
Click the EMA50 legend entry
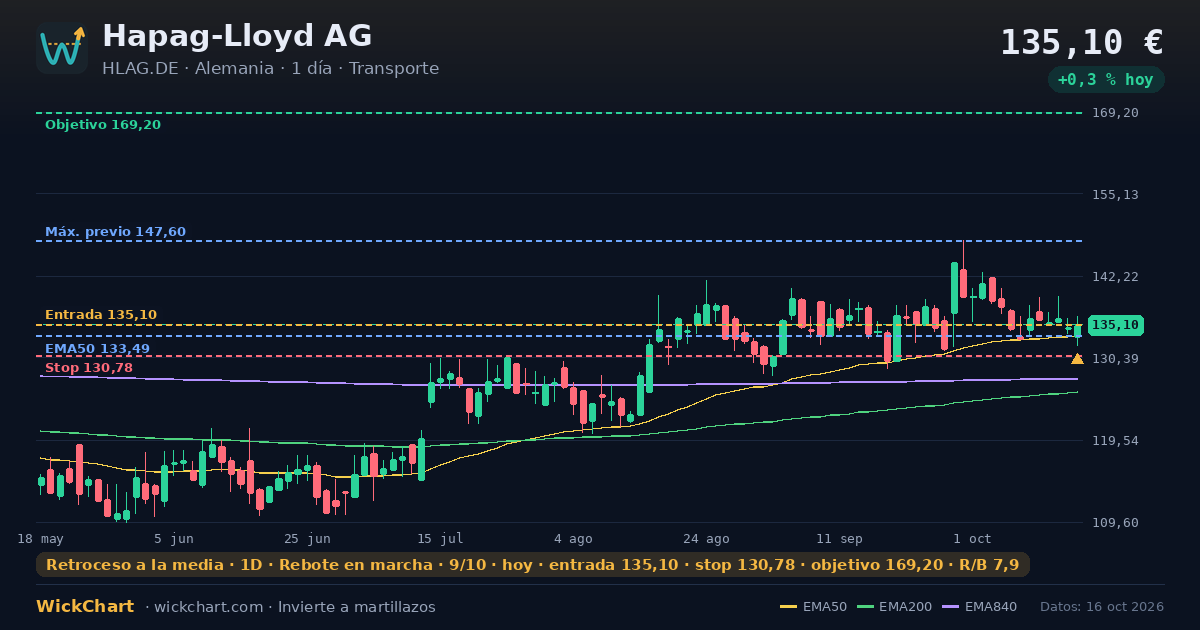click(813, 607)
